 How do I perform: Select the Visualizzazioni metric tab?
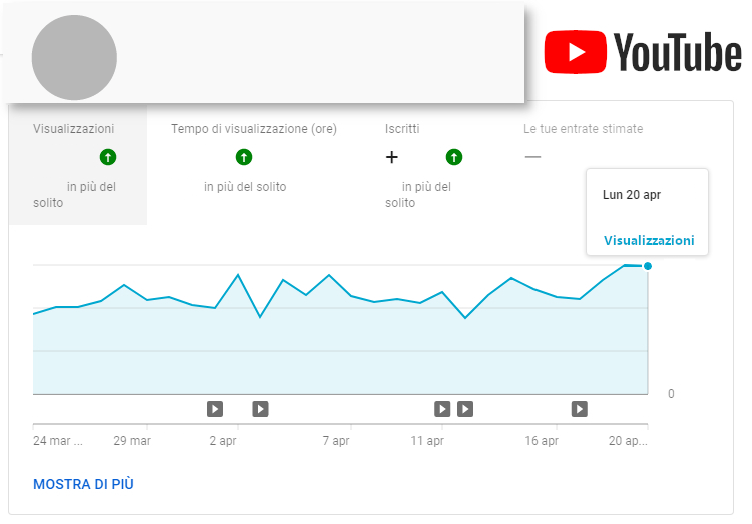coord(78,164)
